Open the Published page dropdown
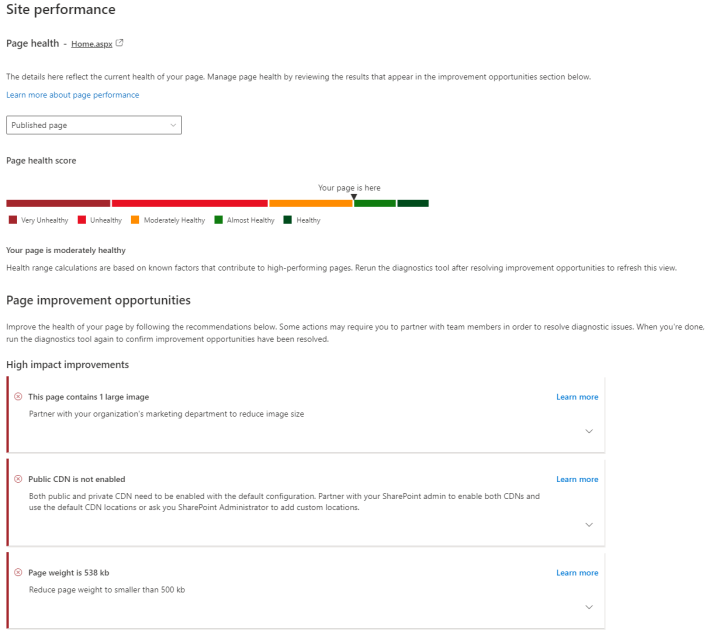 click(94, 125)
